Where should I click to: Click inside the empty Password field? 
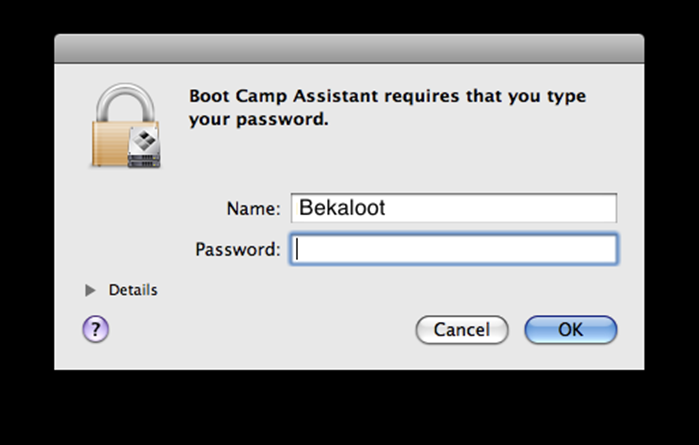453,249
